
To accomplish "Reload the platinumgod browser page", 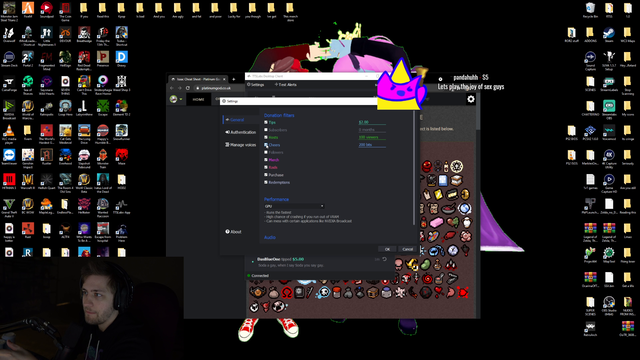I will (x=188, y=88).
